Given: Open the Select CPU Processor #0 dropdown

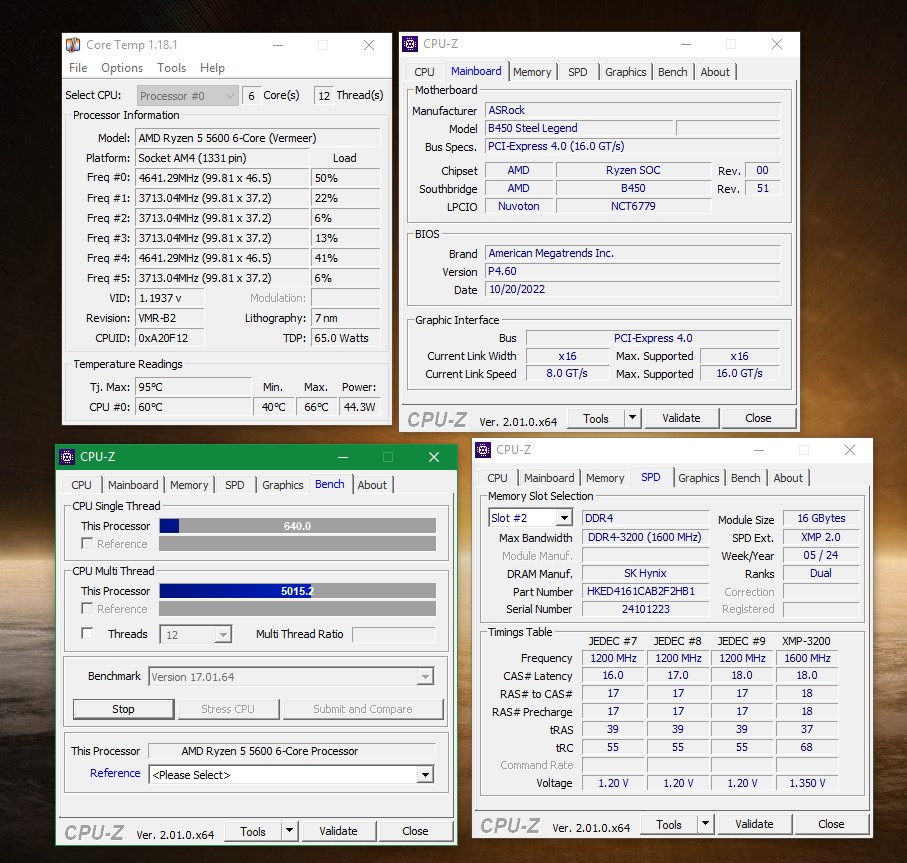Looking at the screenshot, I should click(x=188, y=95).
